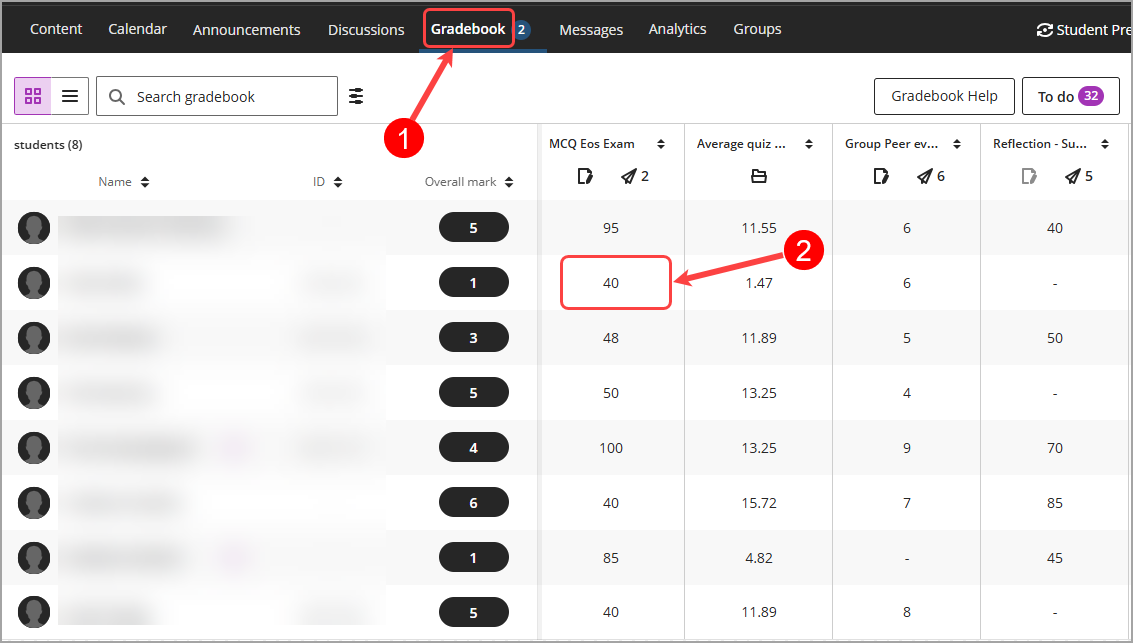Select Average quiz value 1.47
This screenshot has width=1133, height=643.
(x=759, y=282)
